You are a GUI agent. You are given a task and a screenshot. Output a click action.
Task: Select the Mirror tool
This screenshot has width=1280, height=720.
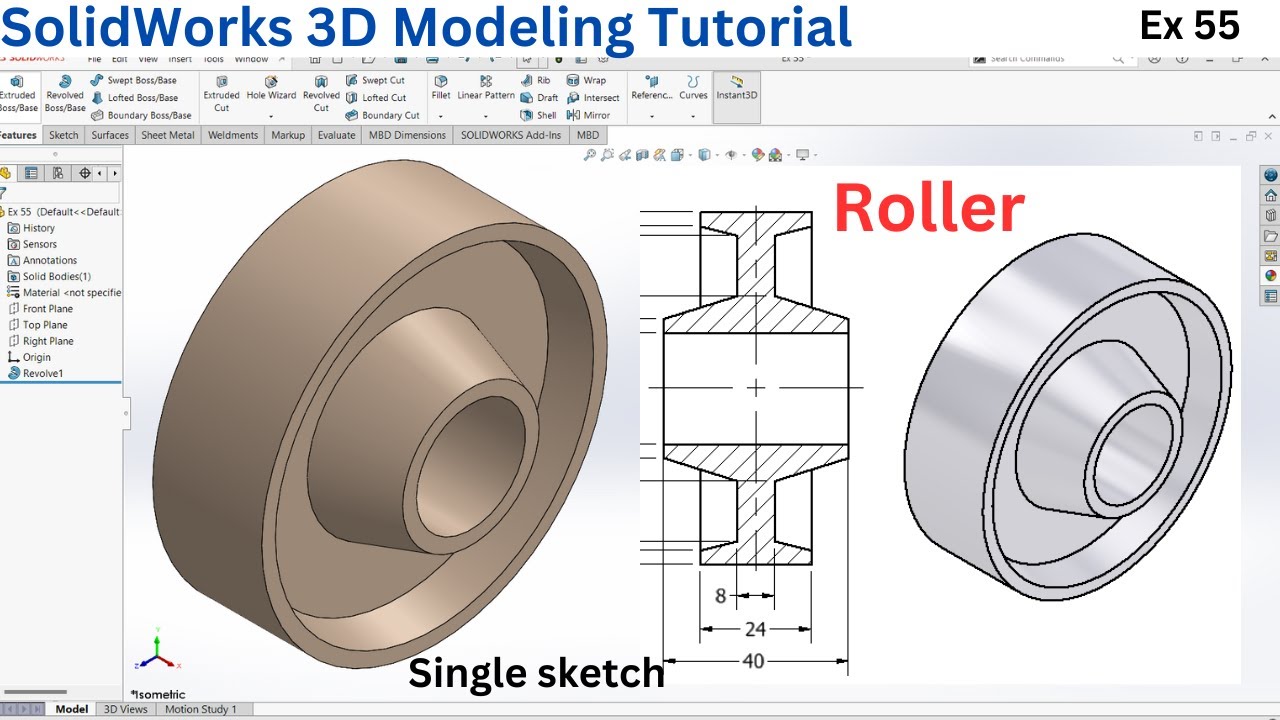pyautogui.click(x=588, y=115)
